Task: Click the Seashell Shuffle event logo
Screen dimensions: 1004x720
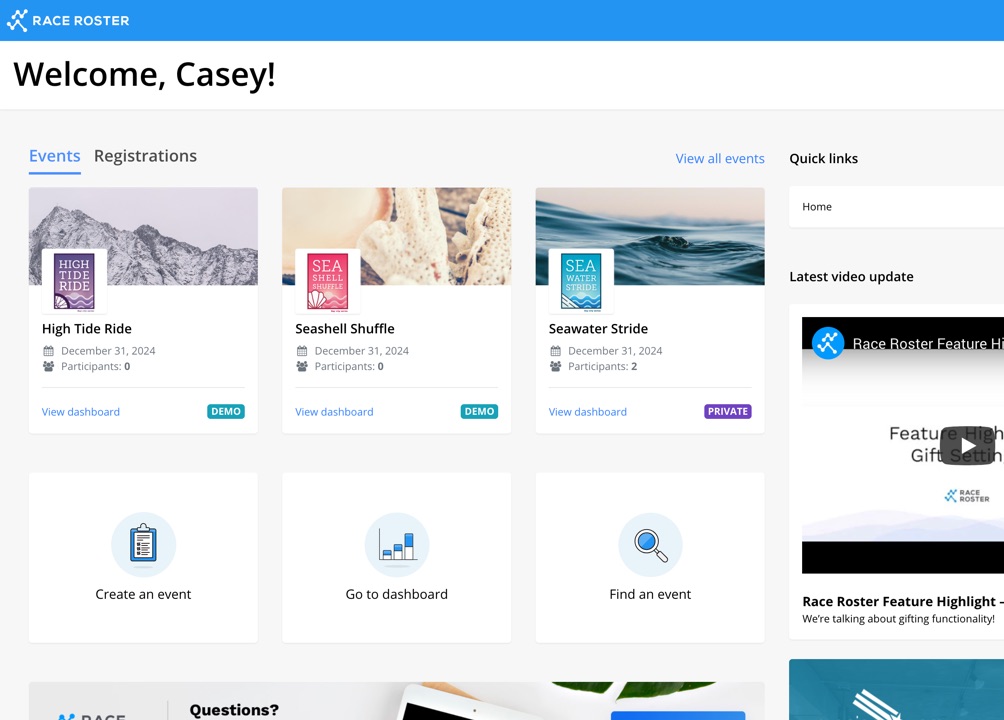Action: tap(327, 282)
